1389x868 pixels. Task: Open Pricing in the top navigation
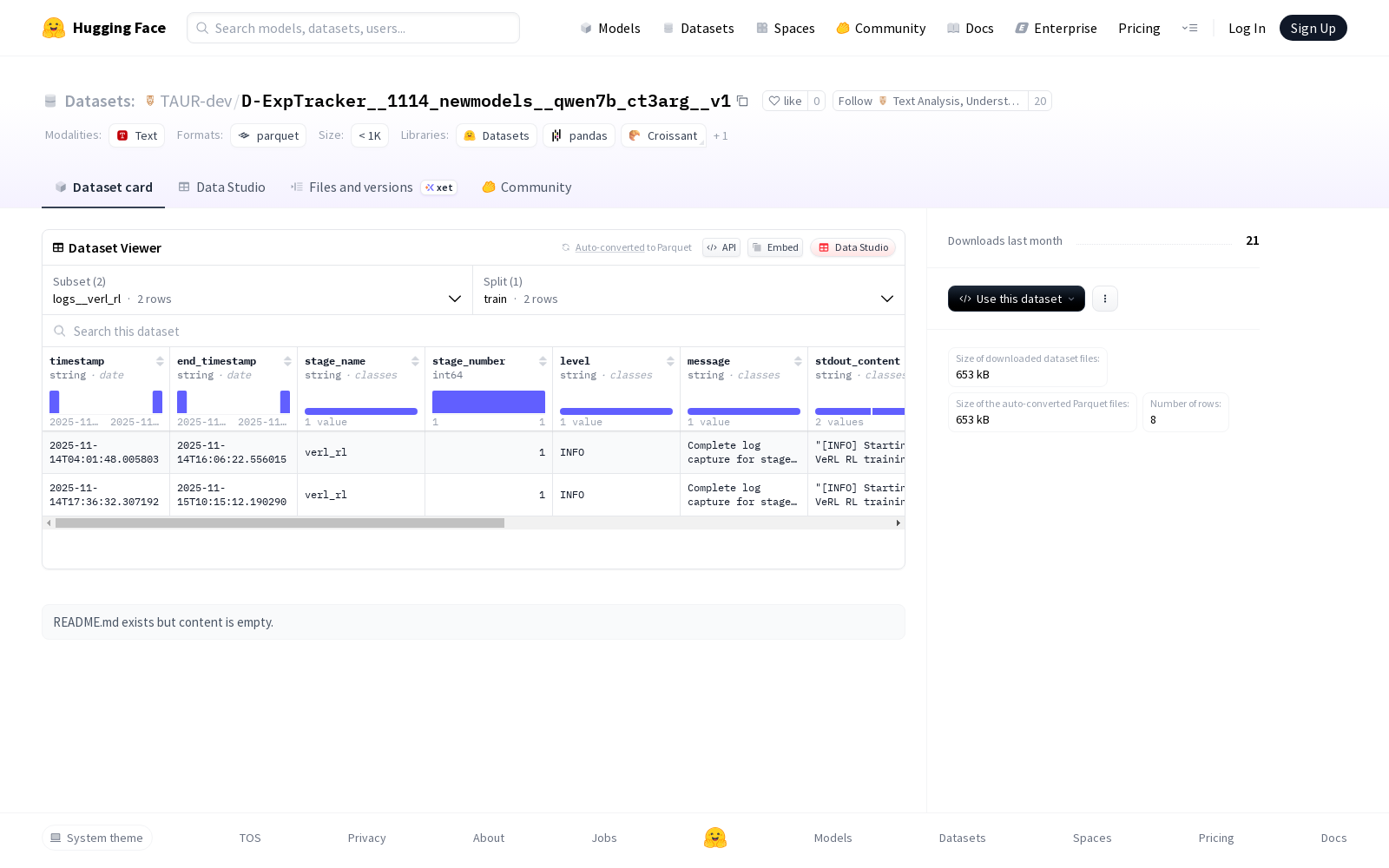point(1139,28)
